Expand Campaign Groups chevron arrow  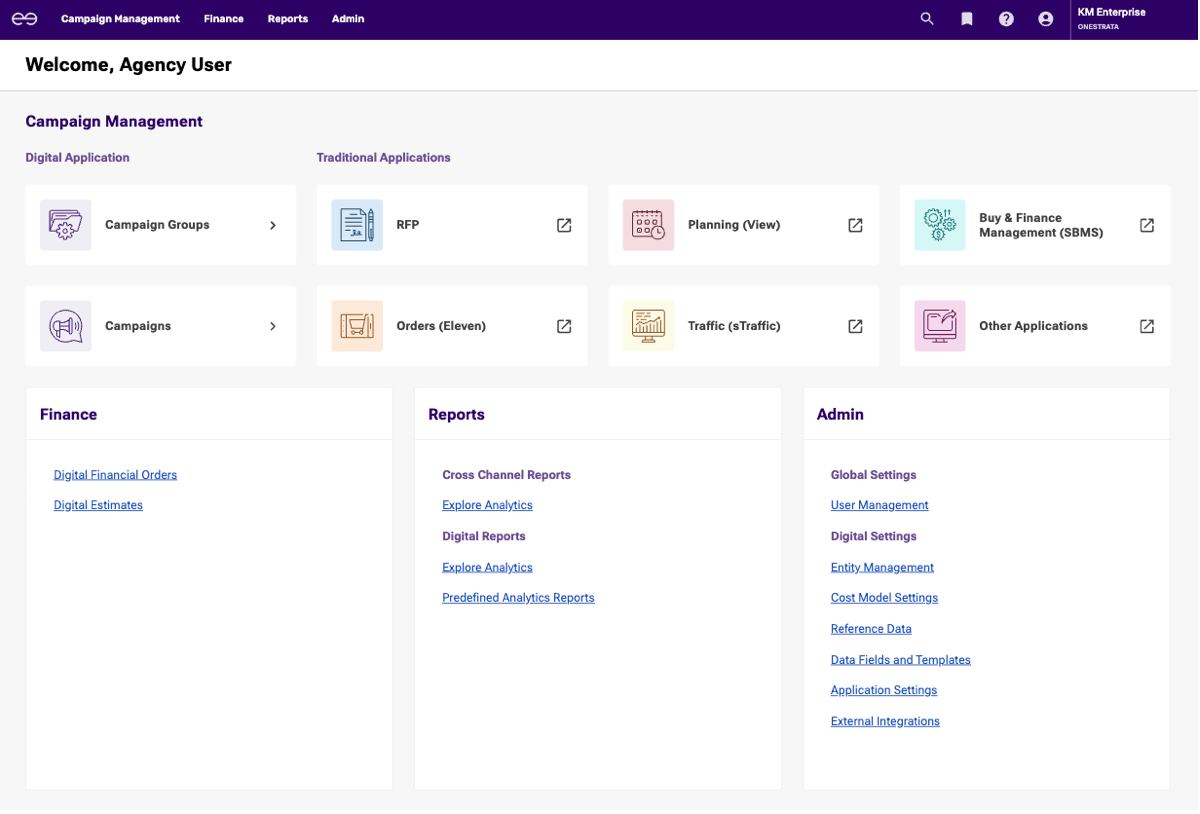point(273,225)
